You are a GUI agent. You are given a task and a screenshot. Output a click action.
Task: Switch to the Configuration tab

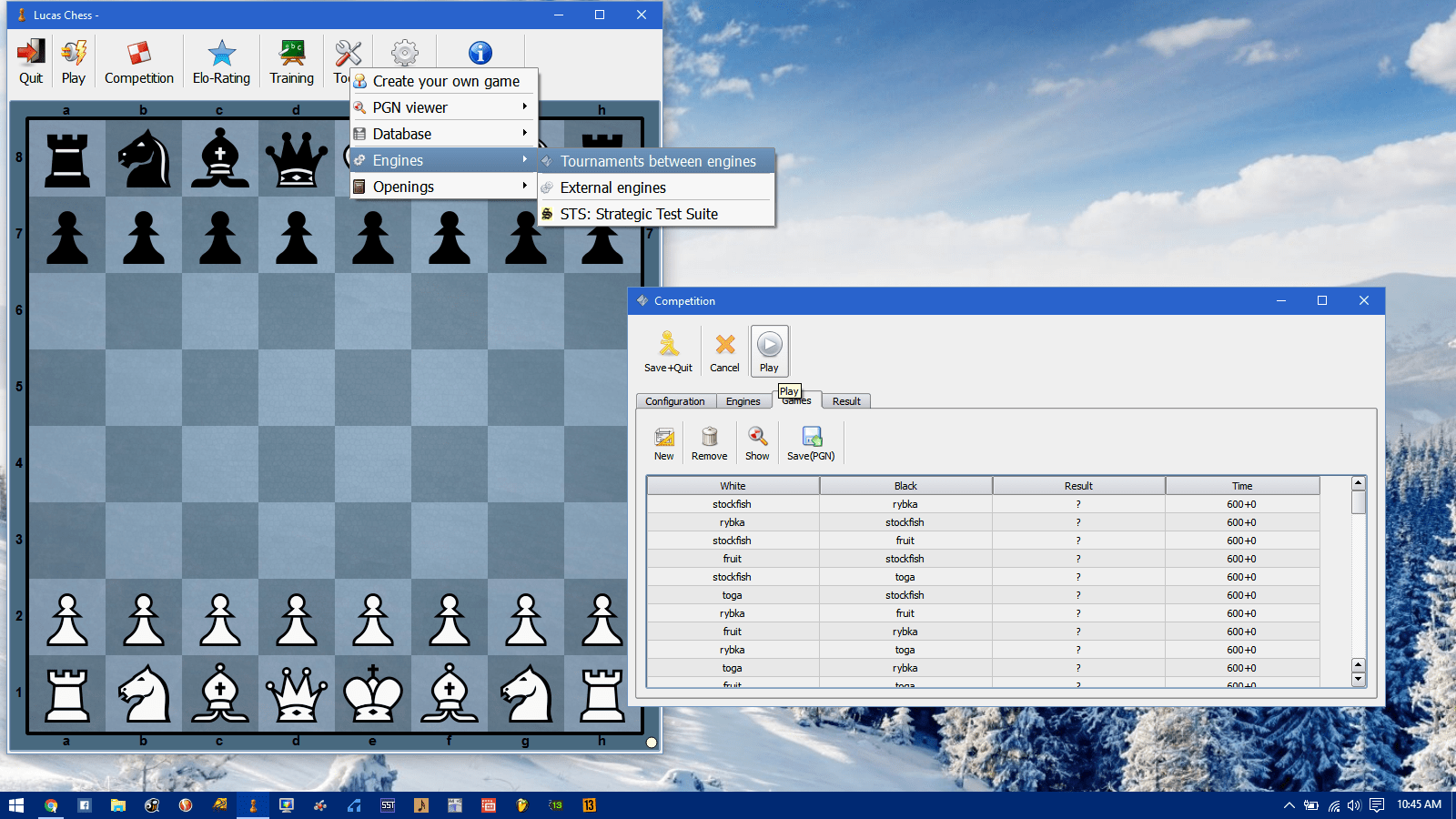(x=675, y=401)
